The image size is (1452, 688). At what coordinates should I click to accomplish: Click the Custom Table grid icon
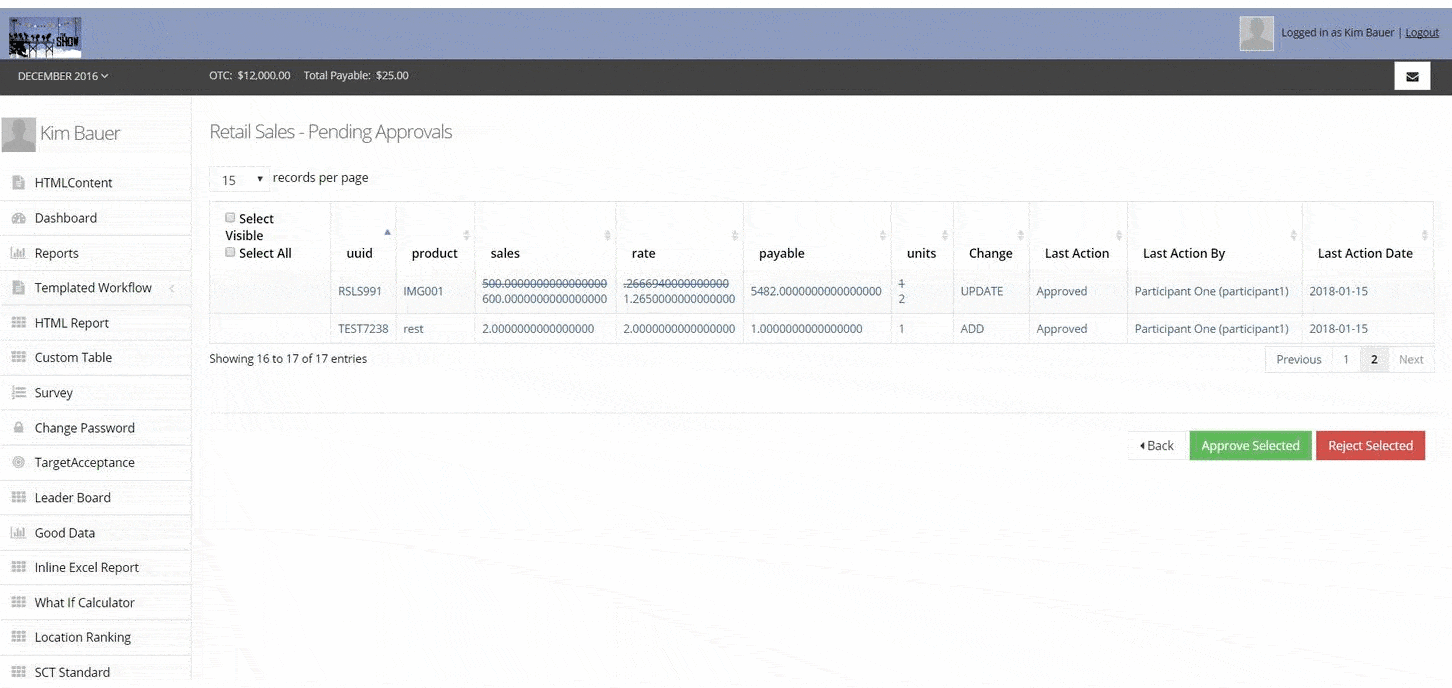(18, 357)
